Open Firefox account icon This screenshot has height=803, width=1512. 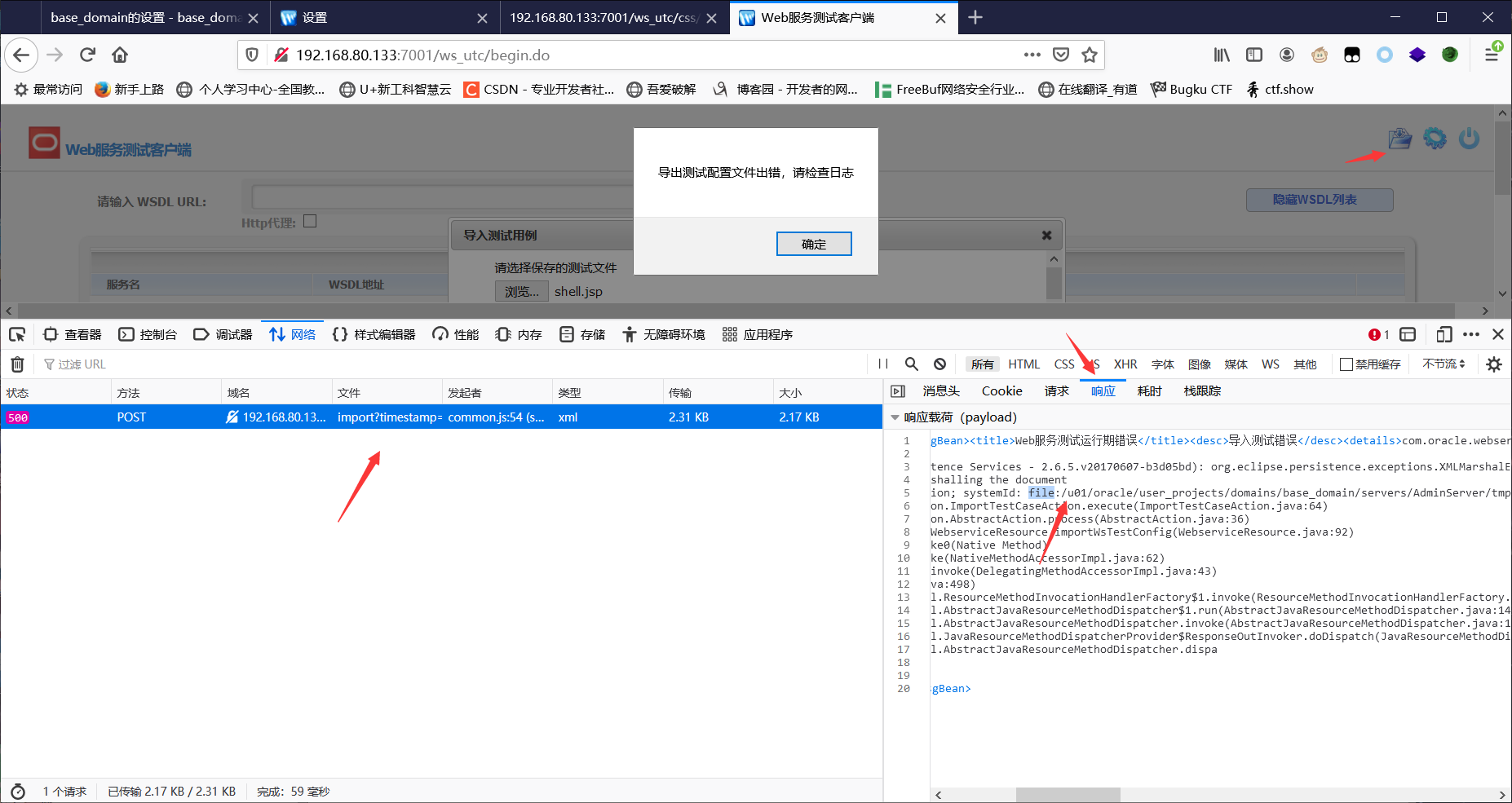click(x=1287, y=55)
